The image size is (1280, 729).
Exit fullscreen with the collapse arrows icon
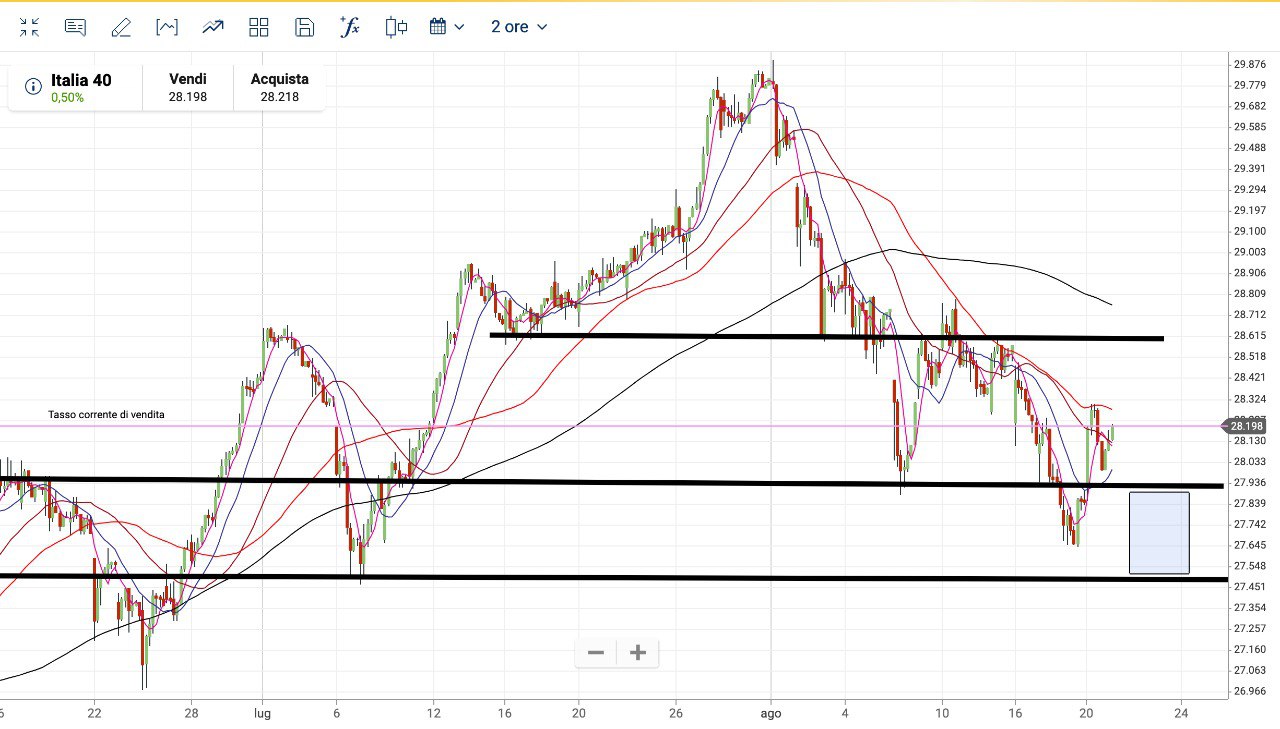coord(29,27)
